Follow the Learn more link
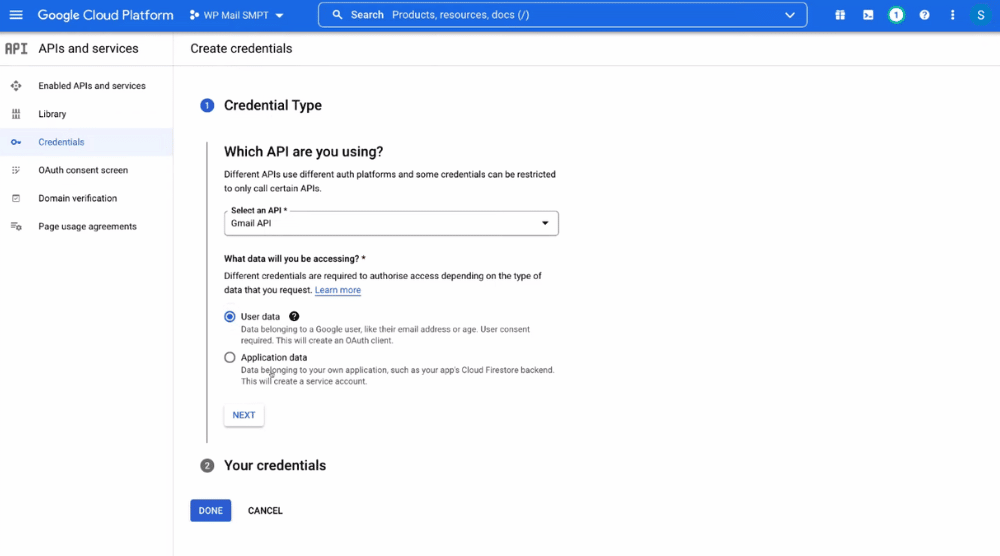Image resolution: width=1000 pixels, height=556 pixels. coord(337,289)
